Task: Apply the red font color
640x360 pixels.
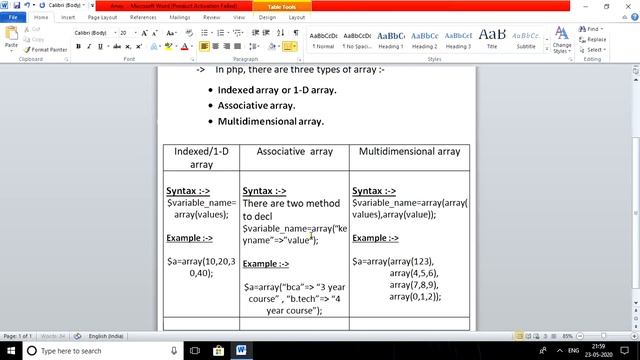Action: (x=184, y=47)
